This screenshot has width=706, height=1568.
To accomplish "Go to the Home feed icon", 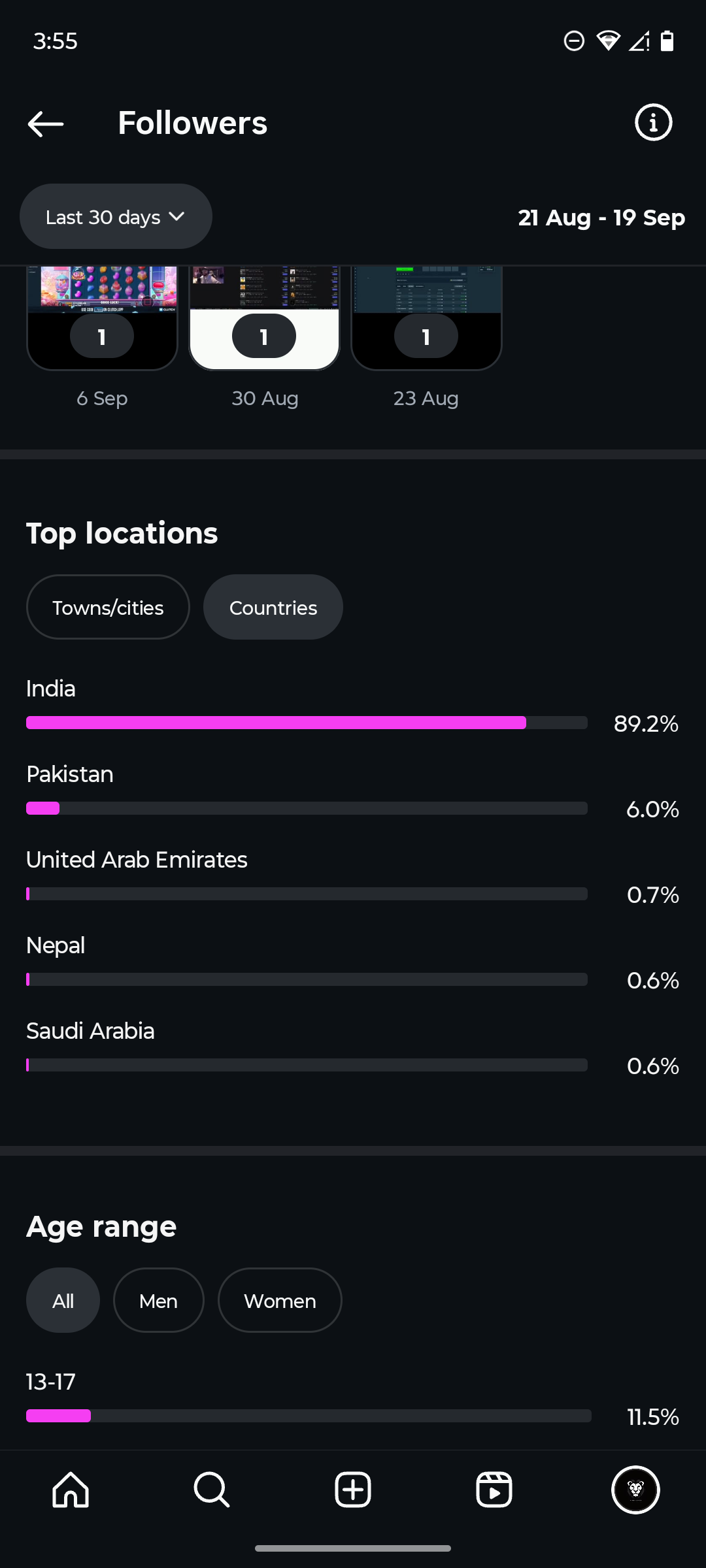I will 71,1490.
